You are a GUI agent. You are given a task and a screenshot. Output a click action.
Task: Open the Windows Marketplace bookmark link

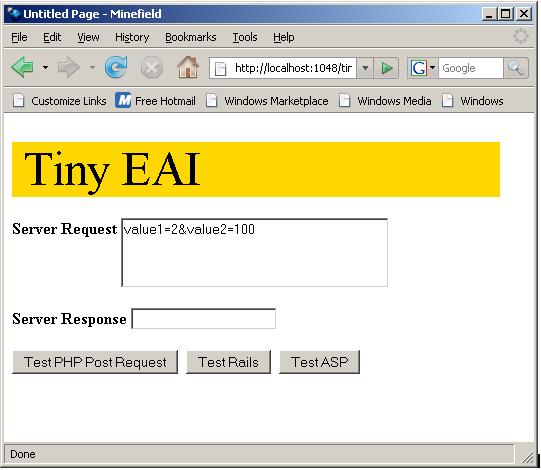point(267,101)
